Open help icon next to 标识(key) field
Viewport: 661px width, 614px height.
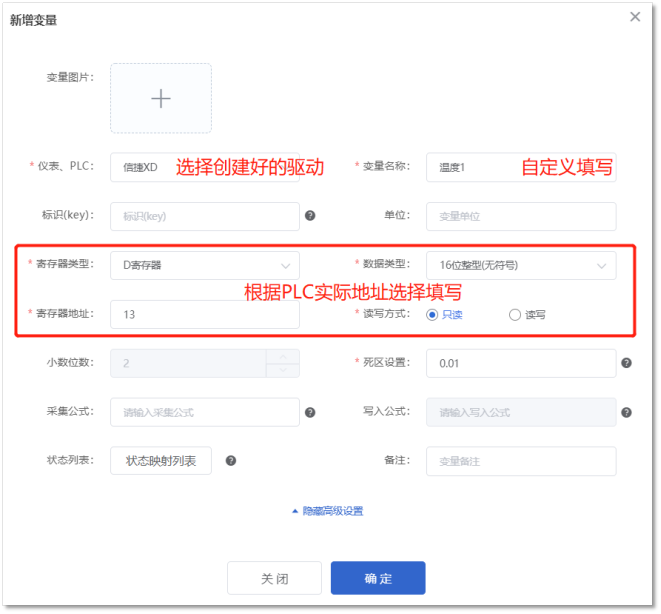(310, 216)
